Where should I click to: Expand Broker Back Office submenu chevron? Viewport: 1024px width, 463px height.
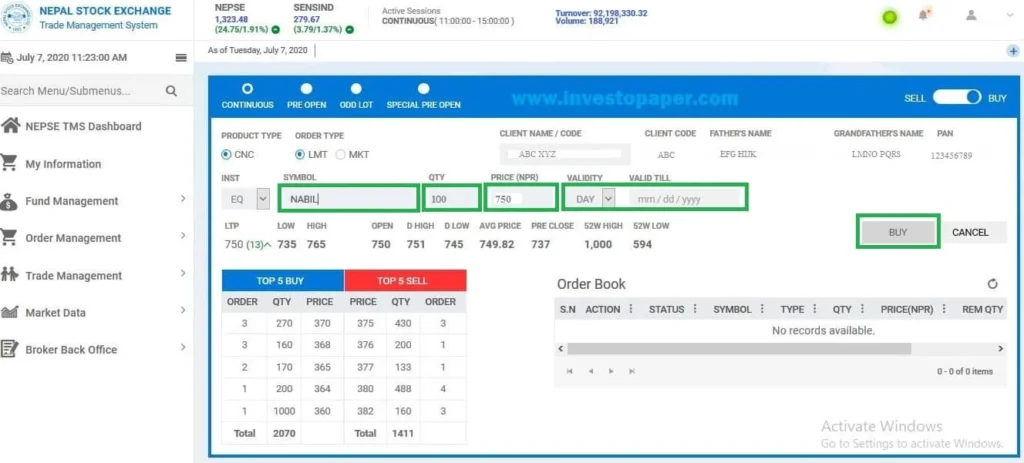[183, 347]
